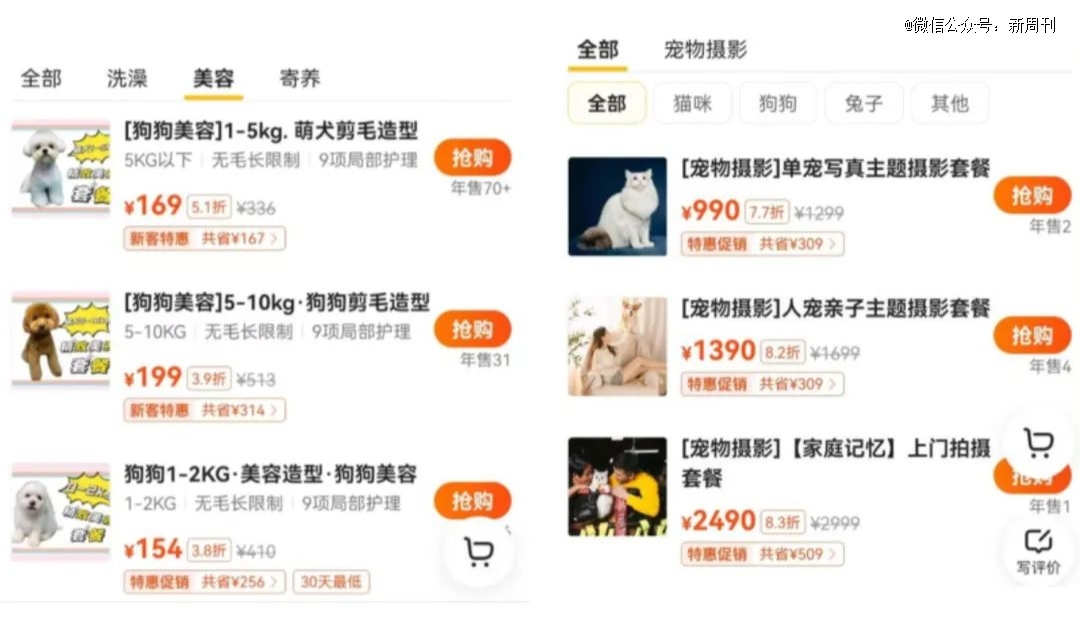Expand 新客特惠 共省¥314 details

click(x=205, y=411)
